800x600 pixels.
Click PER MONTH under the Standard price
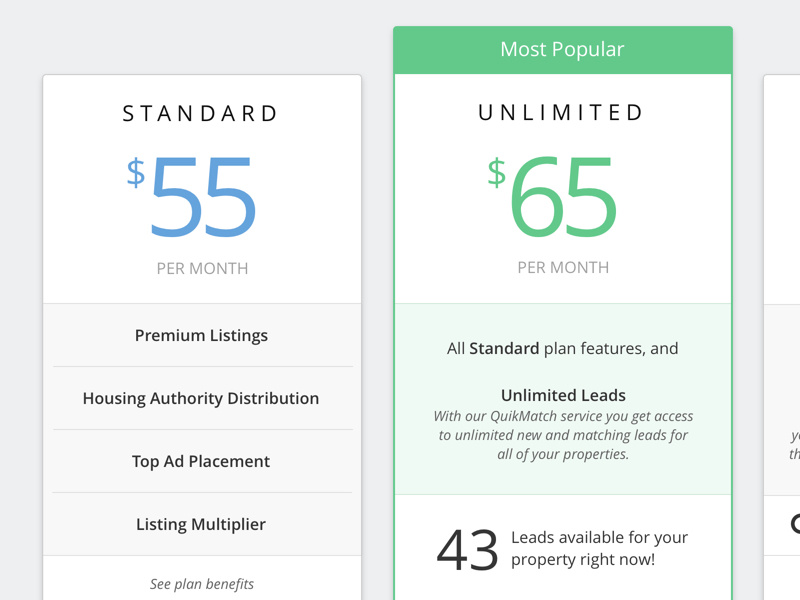point(202,268)
